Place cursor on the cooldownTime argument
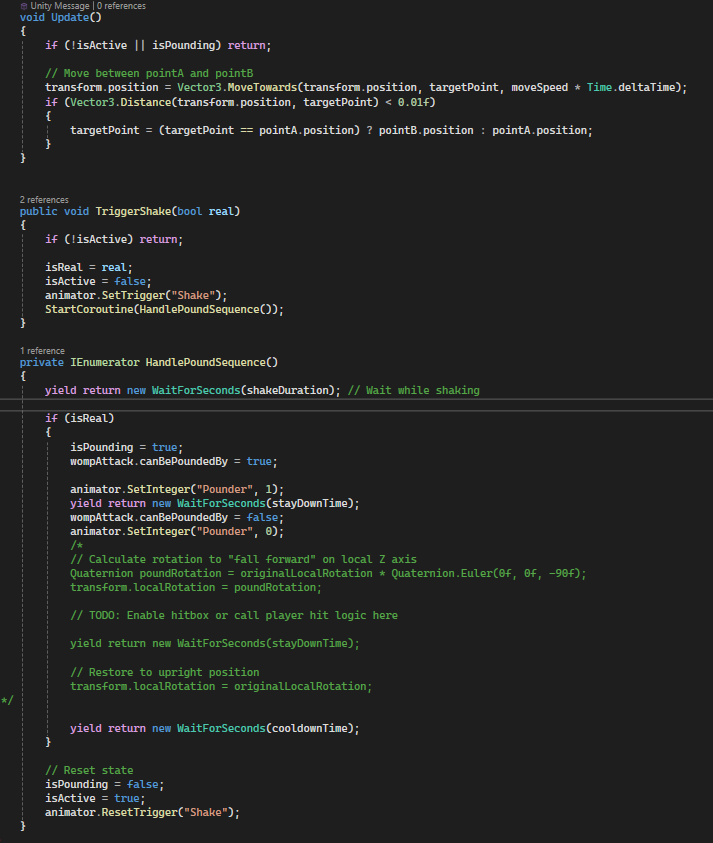The width and height of the screenshot is (713, 843). point(312,728)
